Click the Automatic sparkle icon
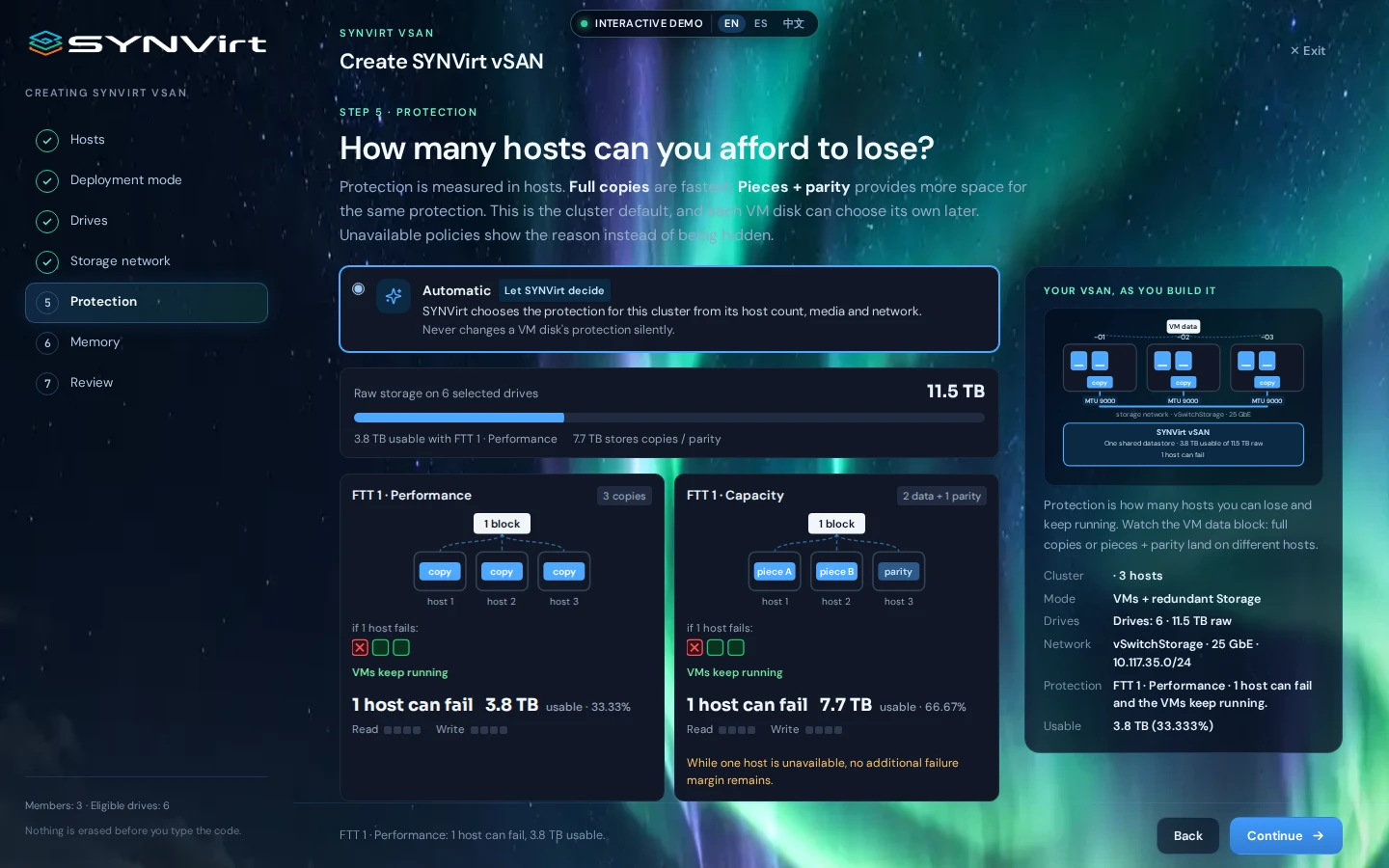This screenshot has width=1389, height=868. click(x=394, y=296)
